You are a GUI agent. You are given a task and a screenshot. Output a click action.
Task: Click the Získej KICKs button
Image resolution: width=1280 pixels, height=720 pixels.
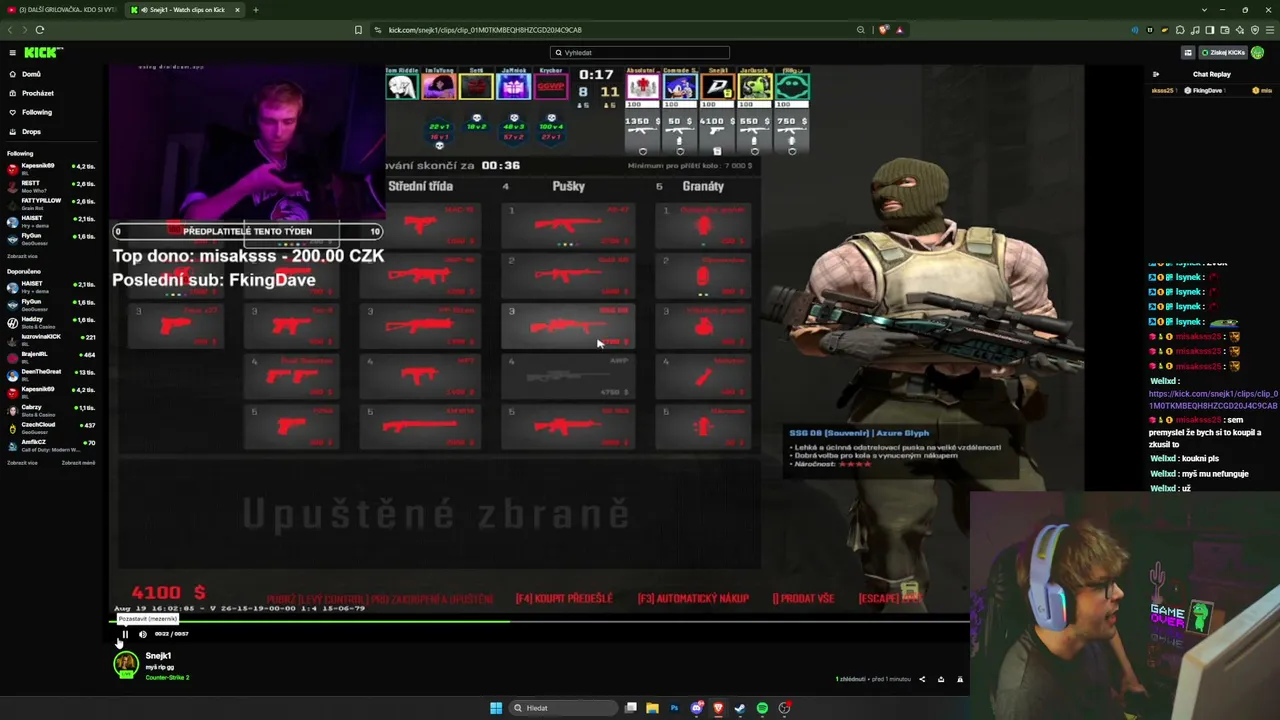coord(1224,52)
